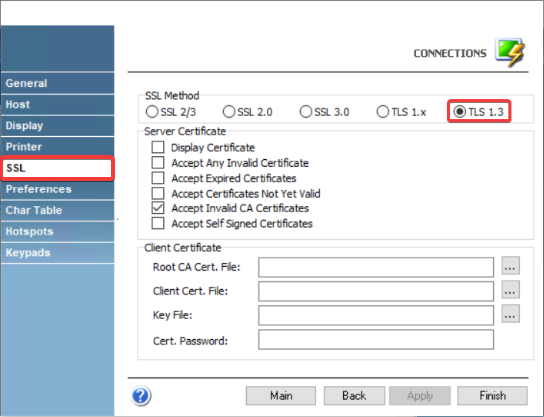
Task: Click the CONNECTIONS header text
Action: click(450, 53)
